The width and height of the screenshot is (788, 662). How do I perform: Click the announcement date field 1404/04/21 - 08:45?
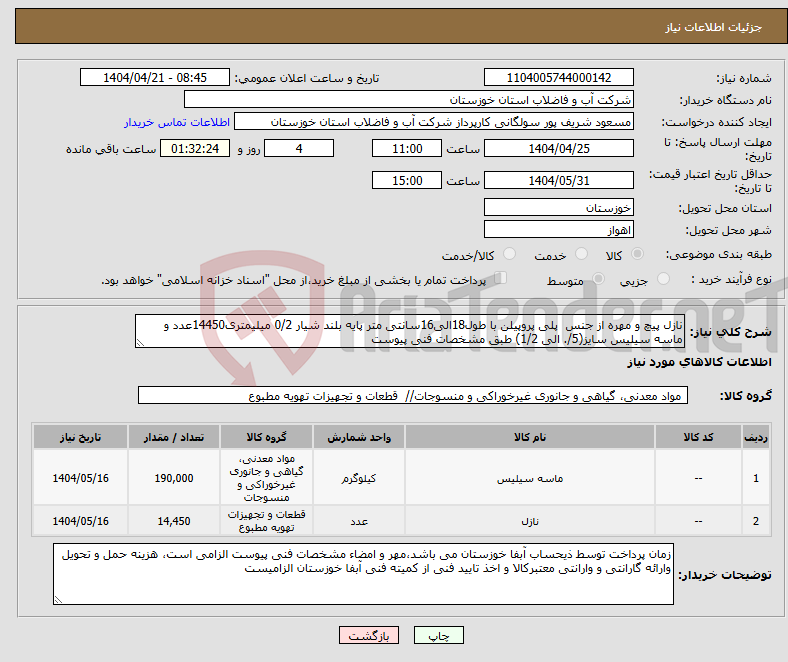(x=155, y=77)
